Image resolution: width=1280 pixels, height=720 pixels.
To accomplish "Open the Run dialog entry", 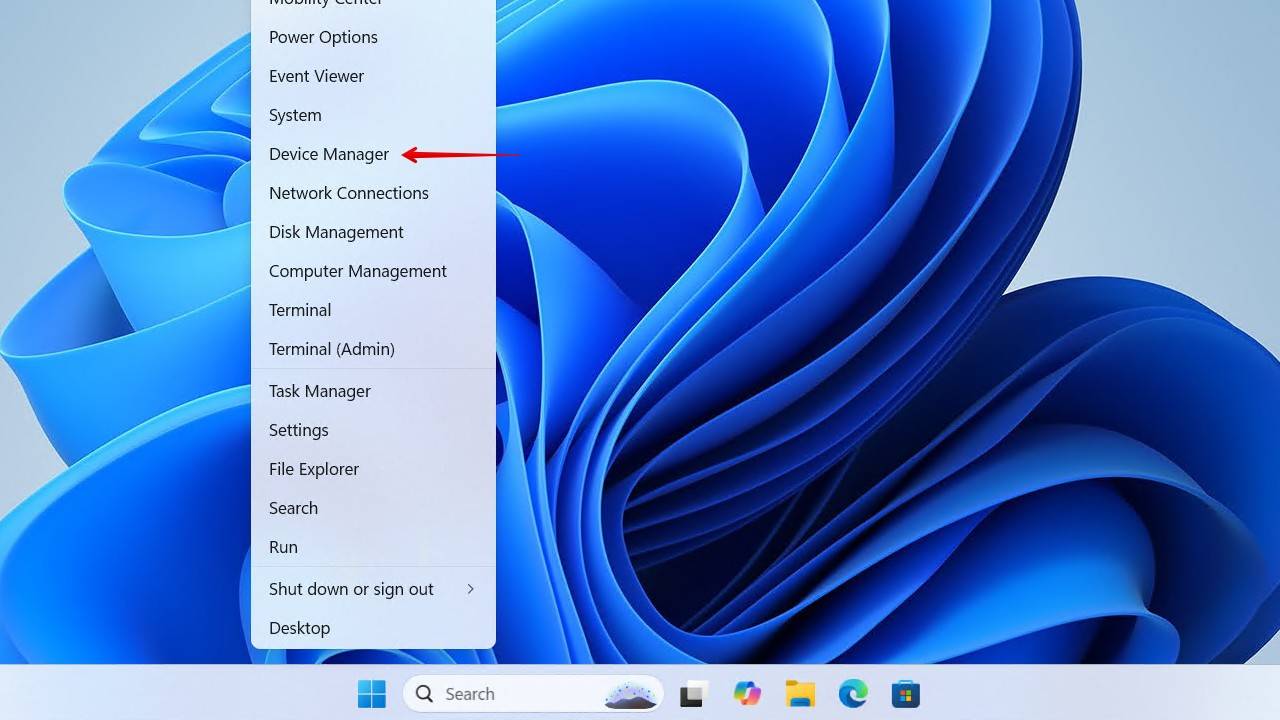I will click(283, 547).
